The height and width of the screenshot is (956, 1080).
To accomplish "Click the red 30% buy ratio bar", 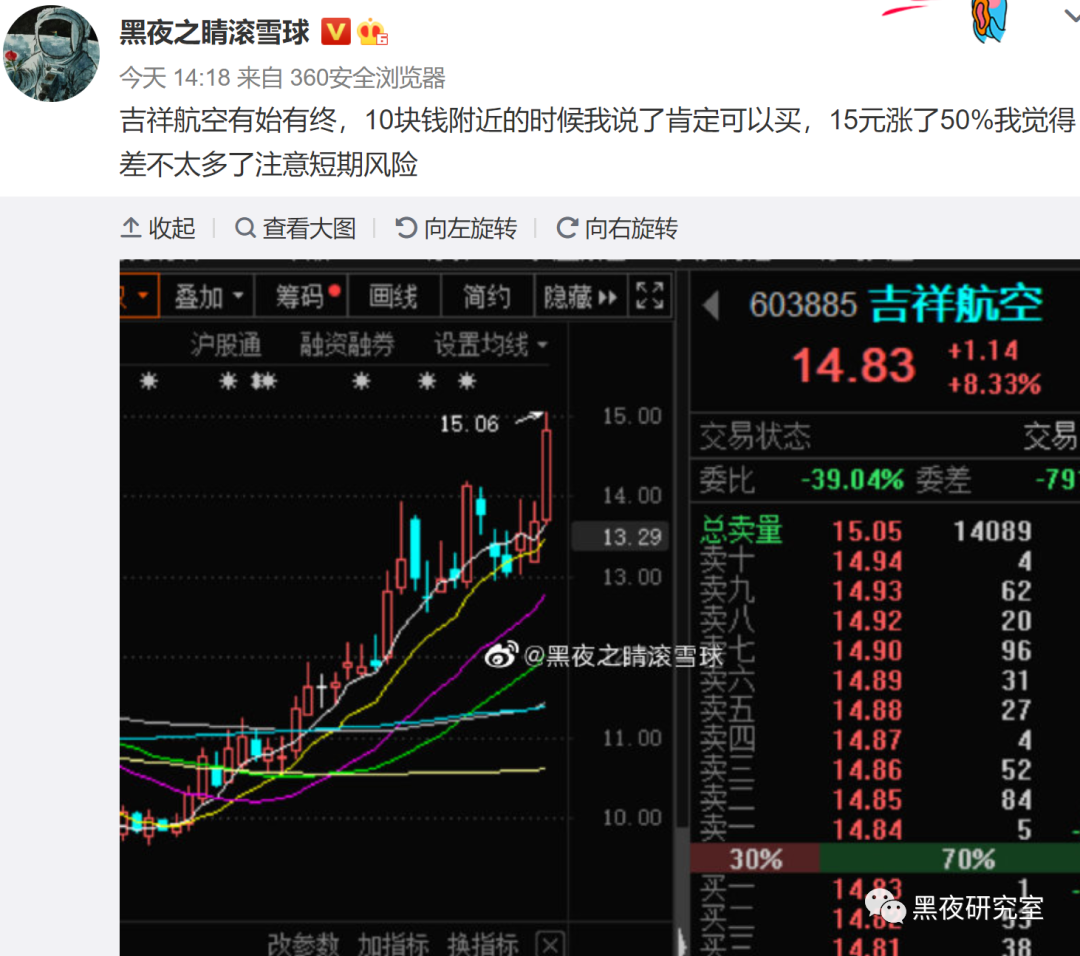I will click(755, 859).
